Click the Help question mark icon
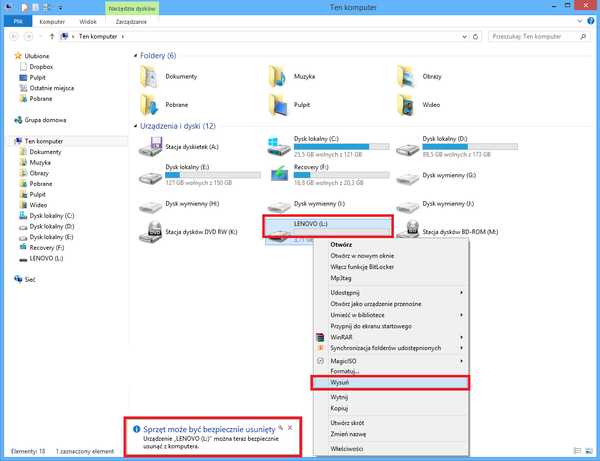Image resolution: width=600 pixels, height=461 pixels. (590, 21)
